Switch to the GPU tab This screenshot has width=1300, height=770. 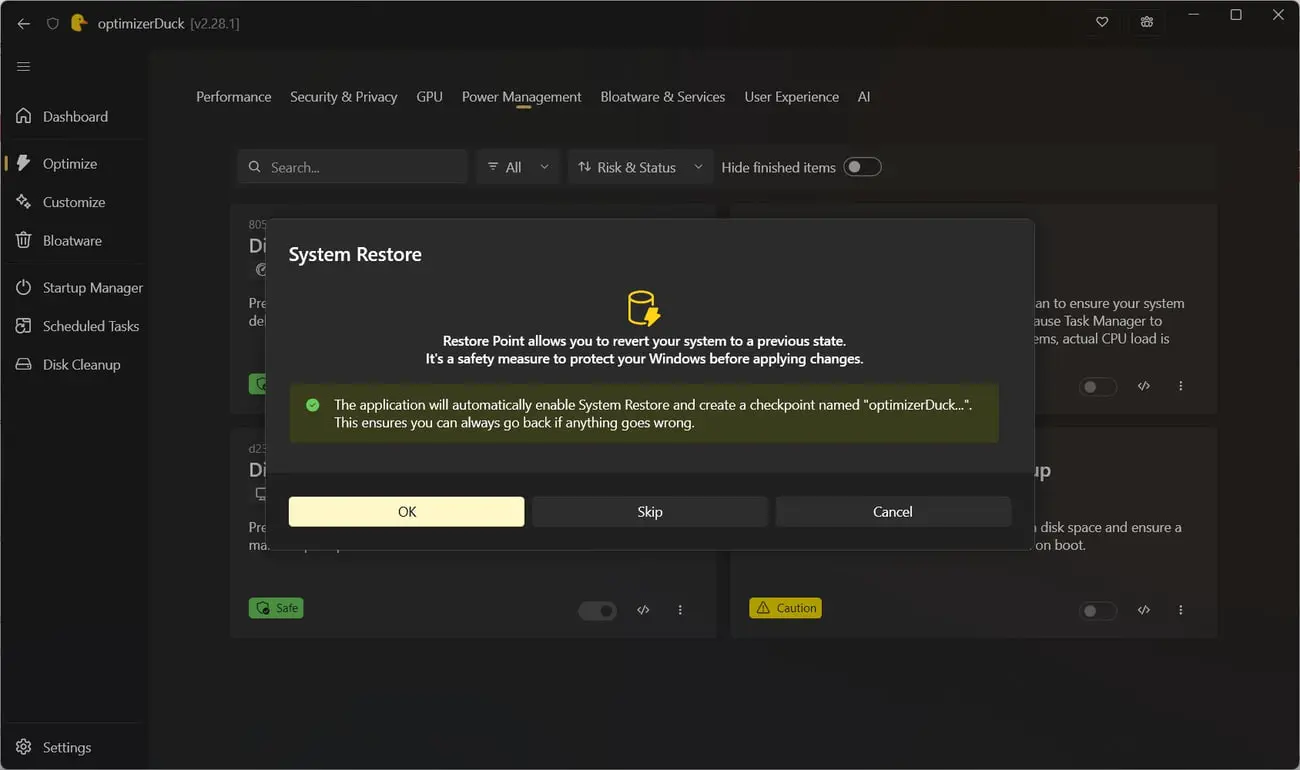pyautogui.click(x=429, y=97)
